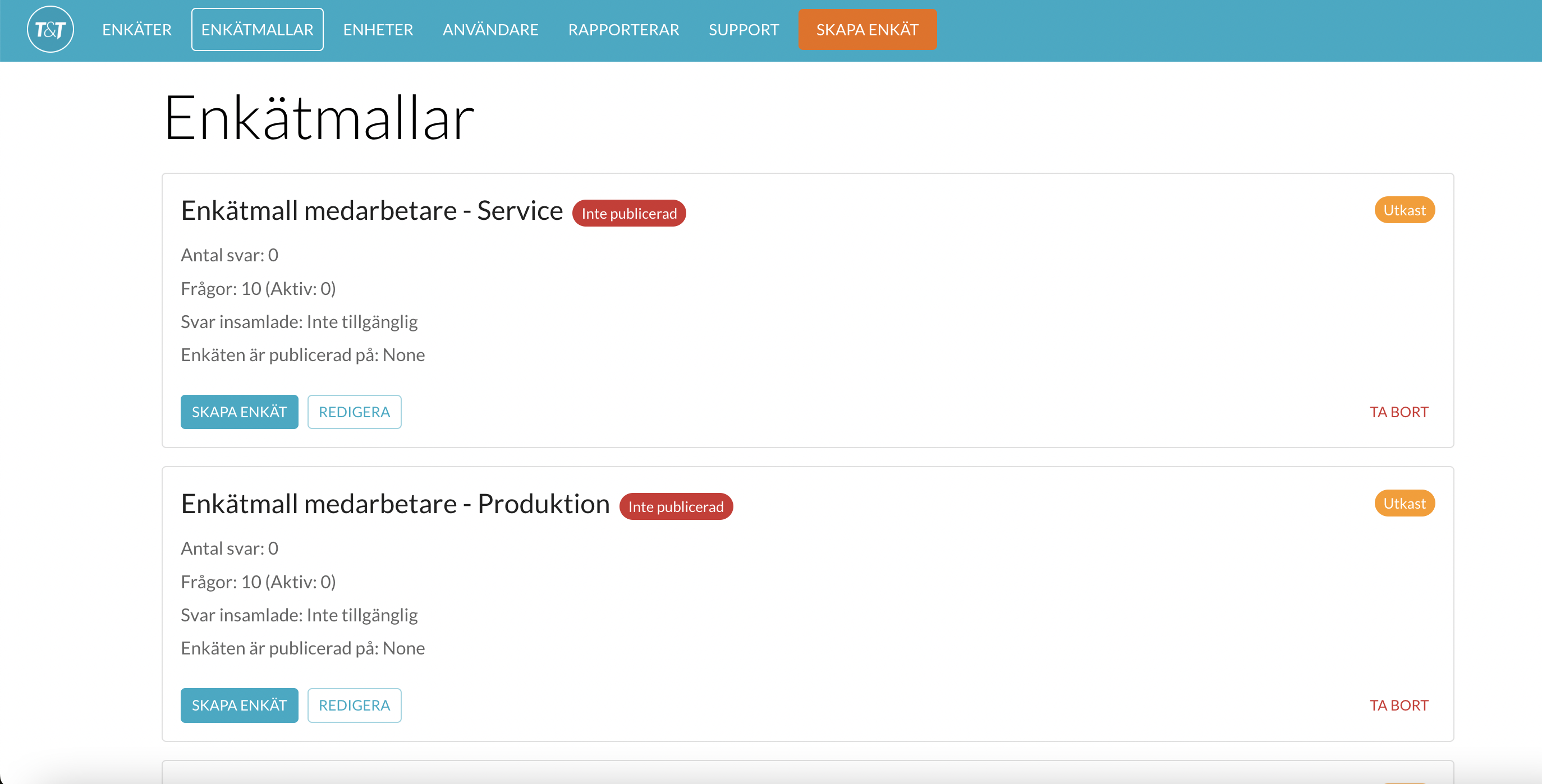This screenshot has width=1542, height=784.
Task: Click the Utkast badge on Produktion card
Action: click(1404, 503)
